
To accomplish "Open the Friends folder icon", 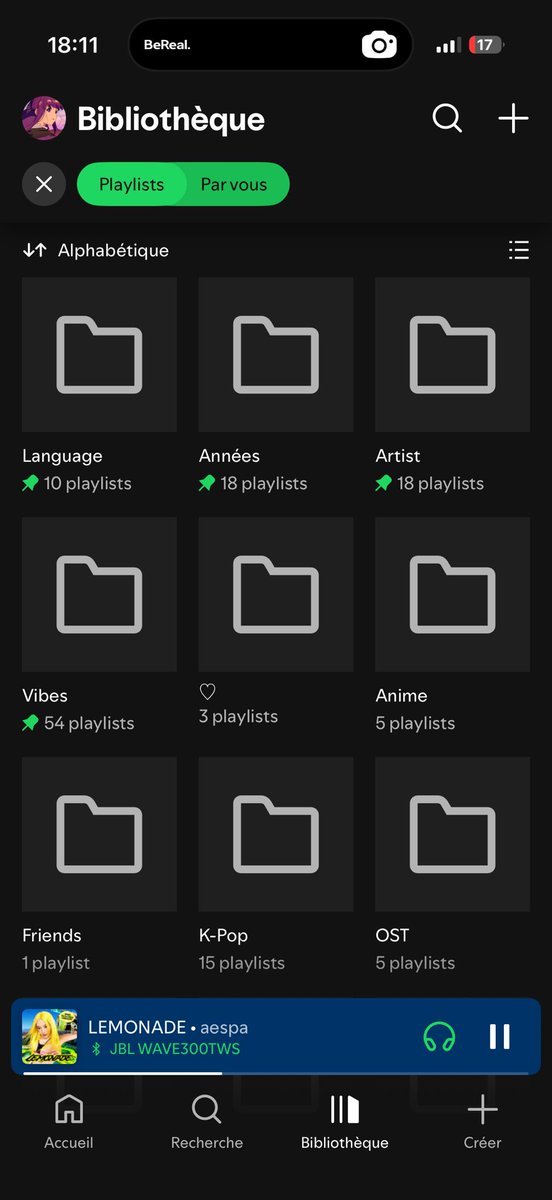I will tap(99, 835).
